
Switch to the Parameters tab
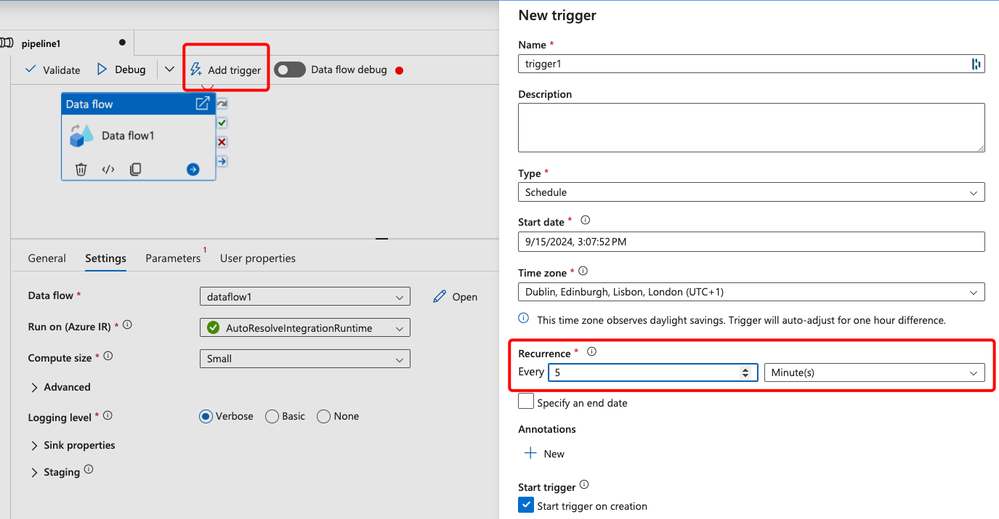point(173,258)
